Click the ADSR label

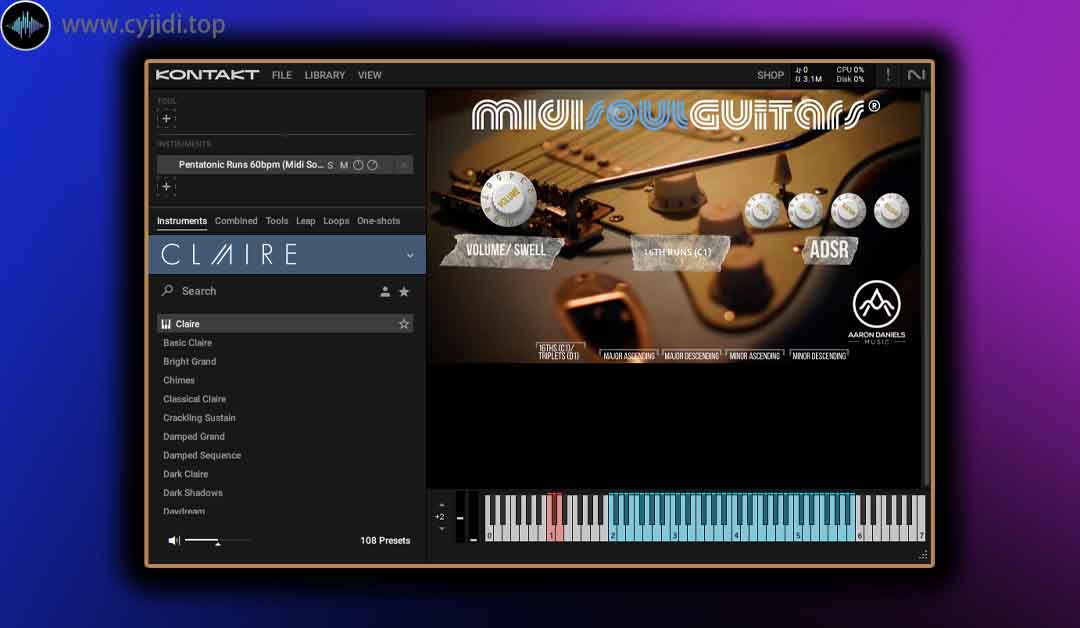[x=829, y=249]
